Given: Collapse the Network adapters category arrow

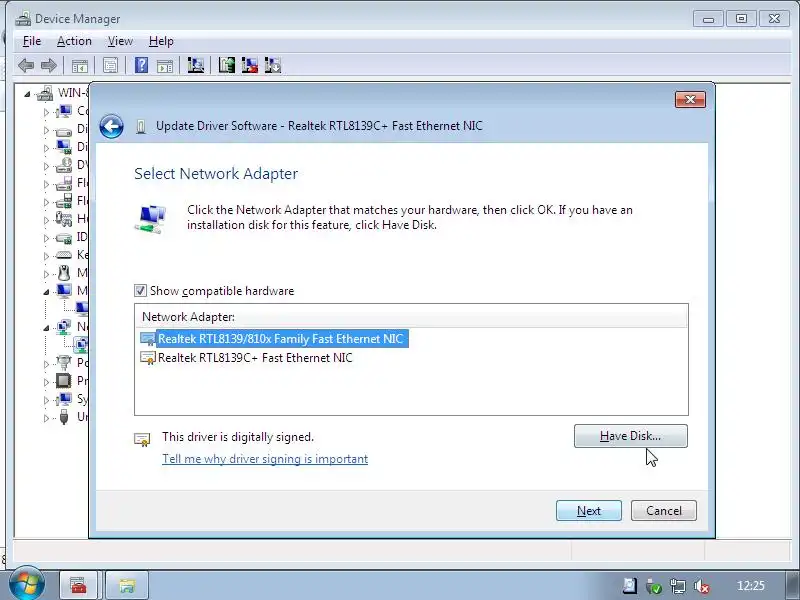Looking at the screenshot, I should [x=46, y=328].
